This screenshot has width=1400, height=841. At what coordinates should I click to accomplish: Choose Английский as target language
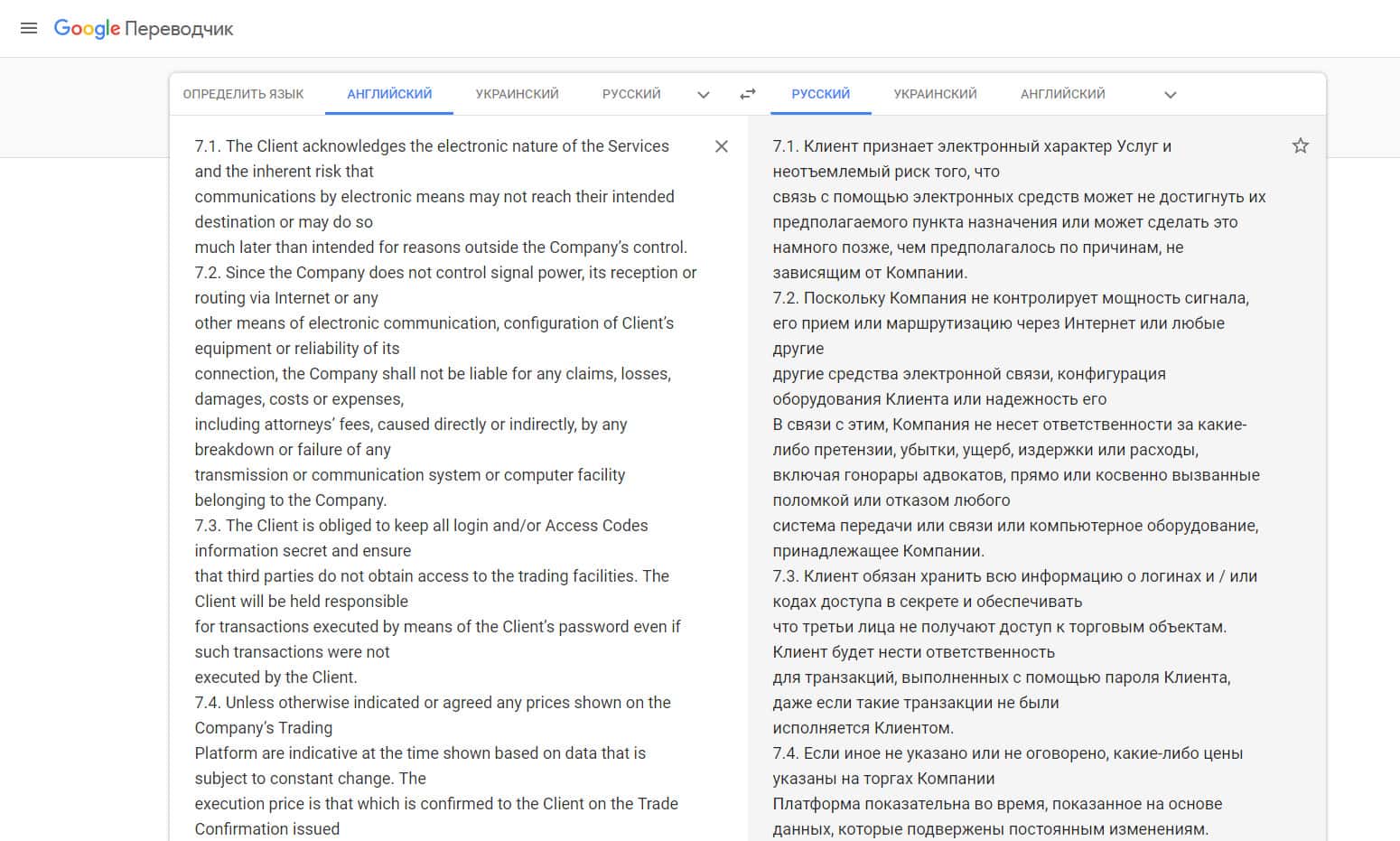[1062, 94]
